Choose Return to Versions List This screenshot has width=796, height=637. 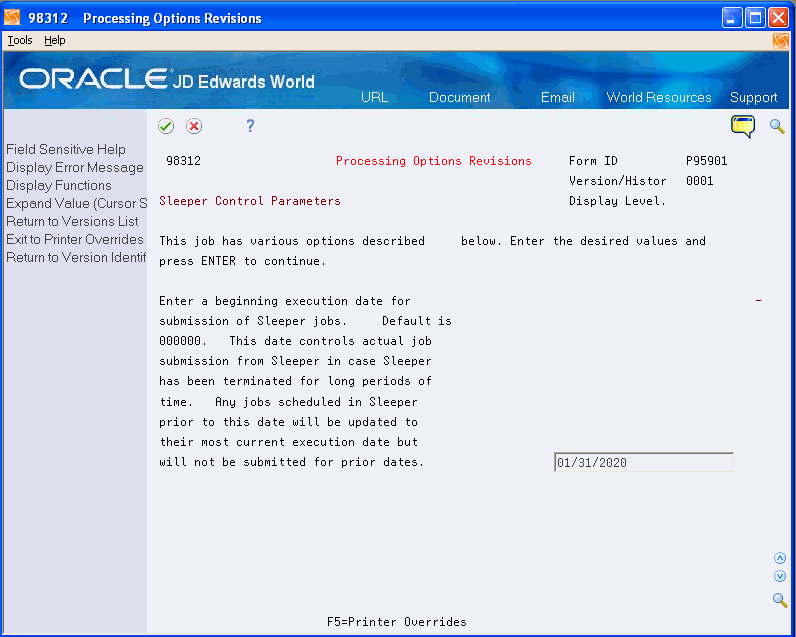(72, 221)
